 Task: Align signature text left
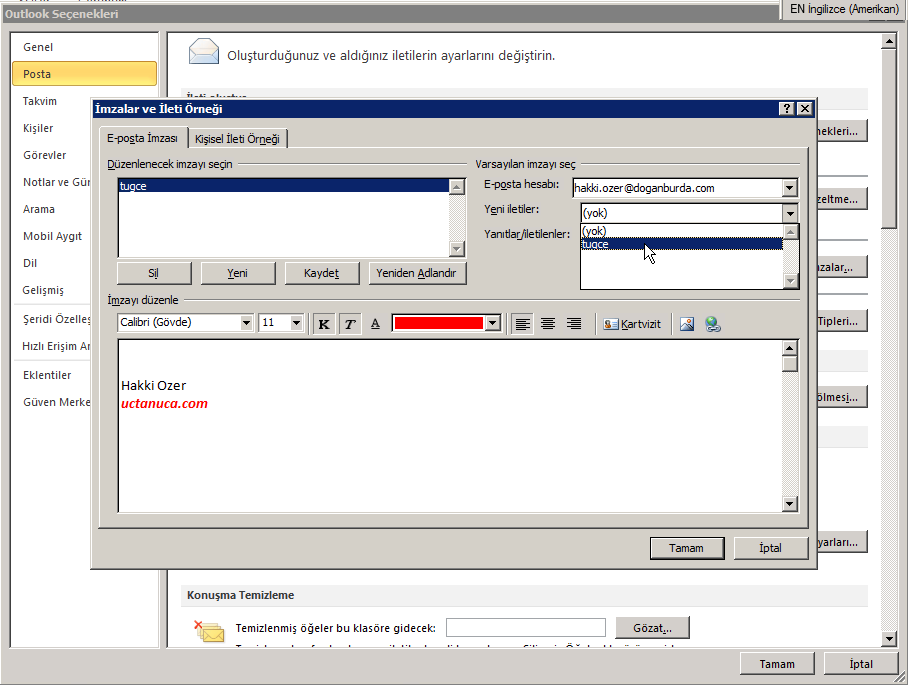click(x=522, y=324)
